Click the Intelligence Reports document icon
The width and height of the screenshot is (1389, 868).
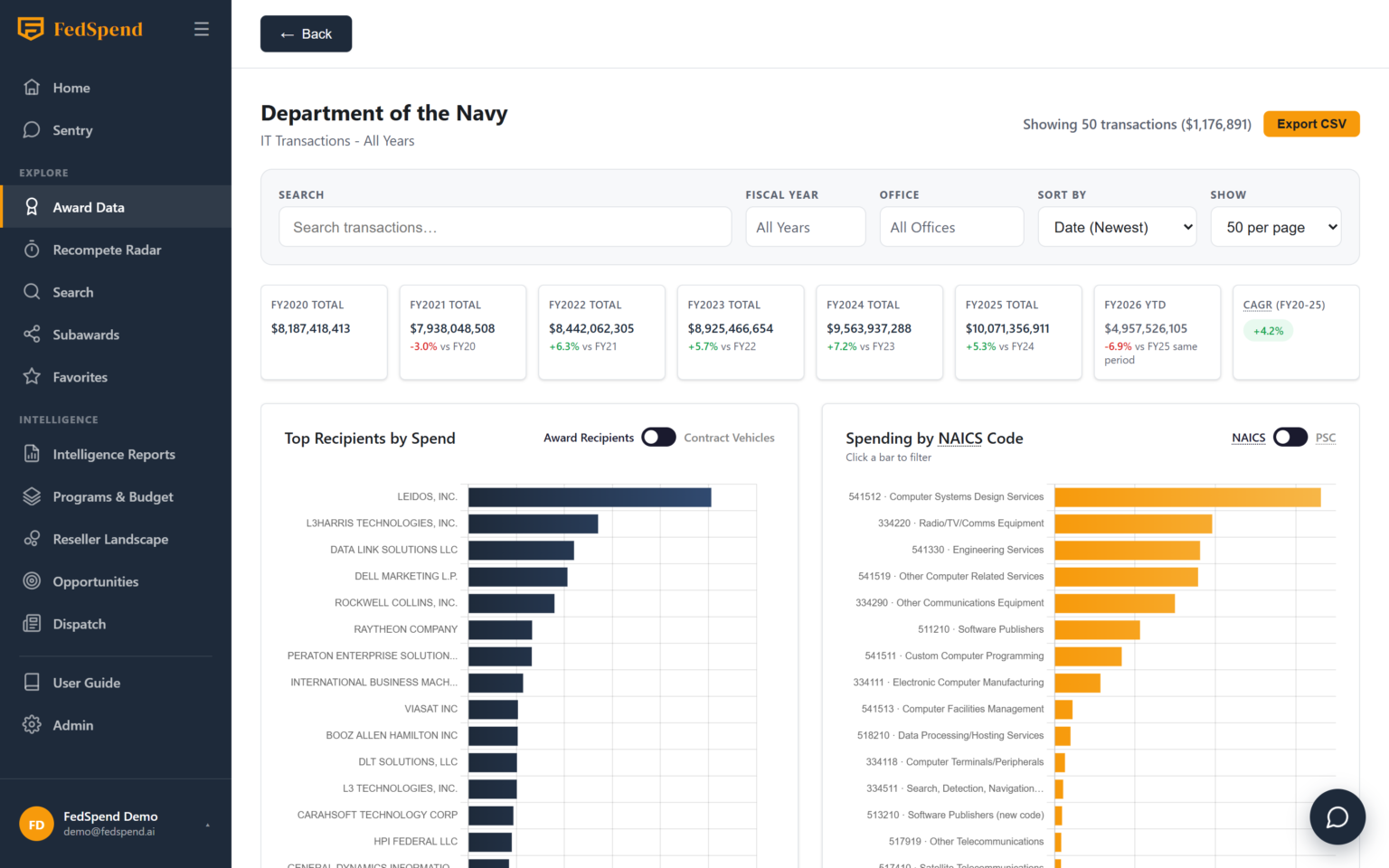pyautogui.click(x=32, y=454)
